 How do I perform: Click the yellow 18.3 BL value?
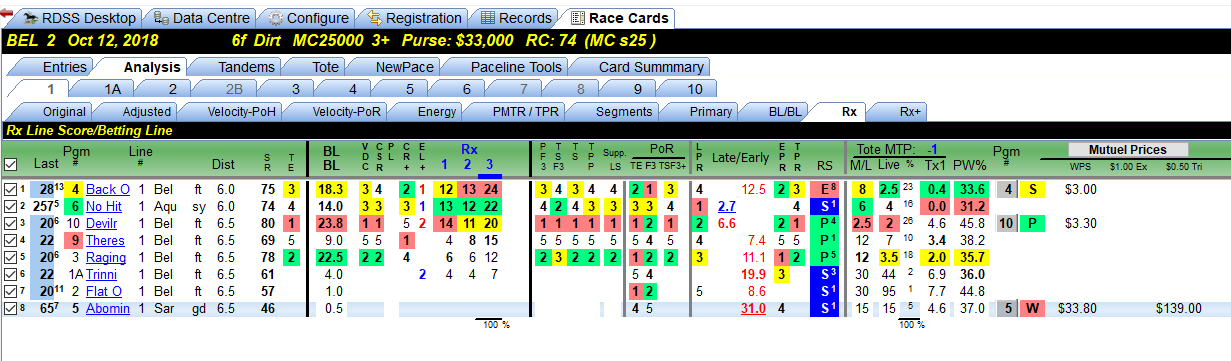pos(331,189)
